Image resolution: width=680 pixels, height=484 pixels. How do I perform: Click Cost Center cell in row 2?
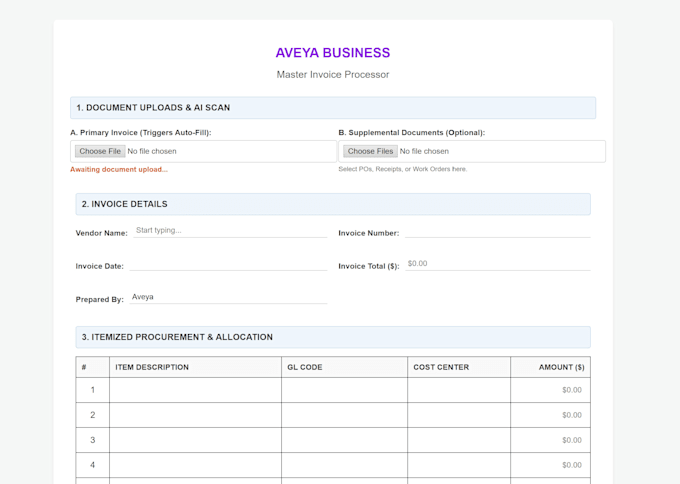459,415
